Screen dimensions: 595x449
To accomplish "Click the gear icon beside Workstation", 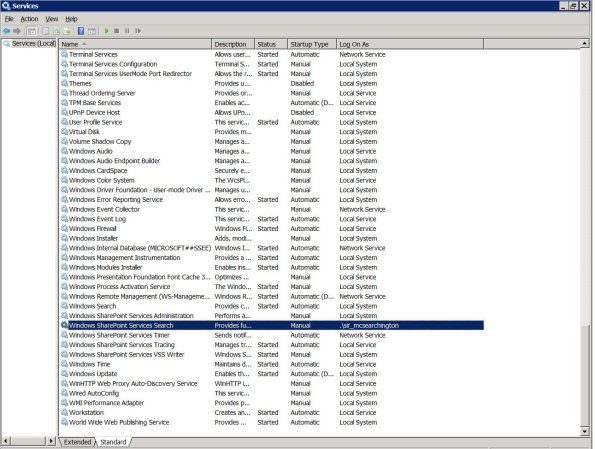I will click(65, 412).
